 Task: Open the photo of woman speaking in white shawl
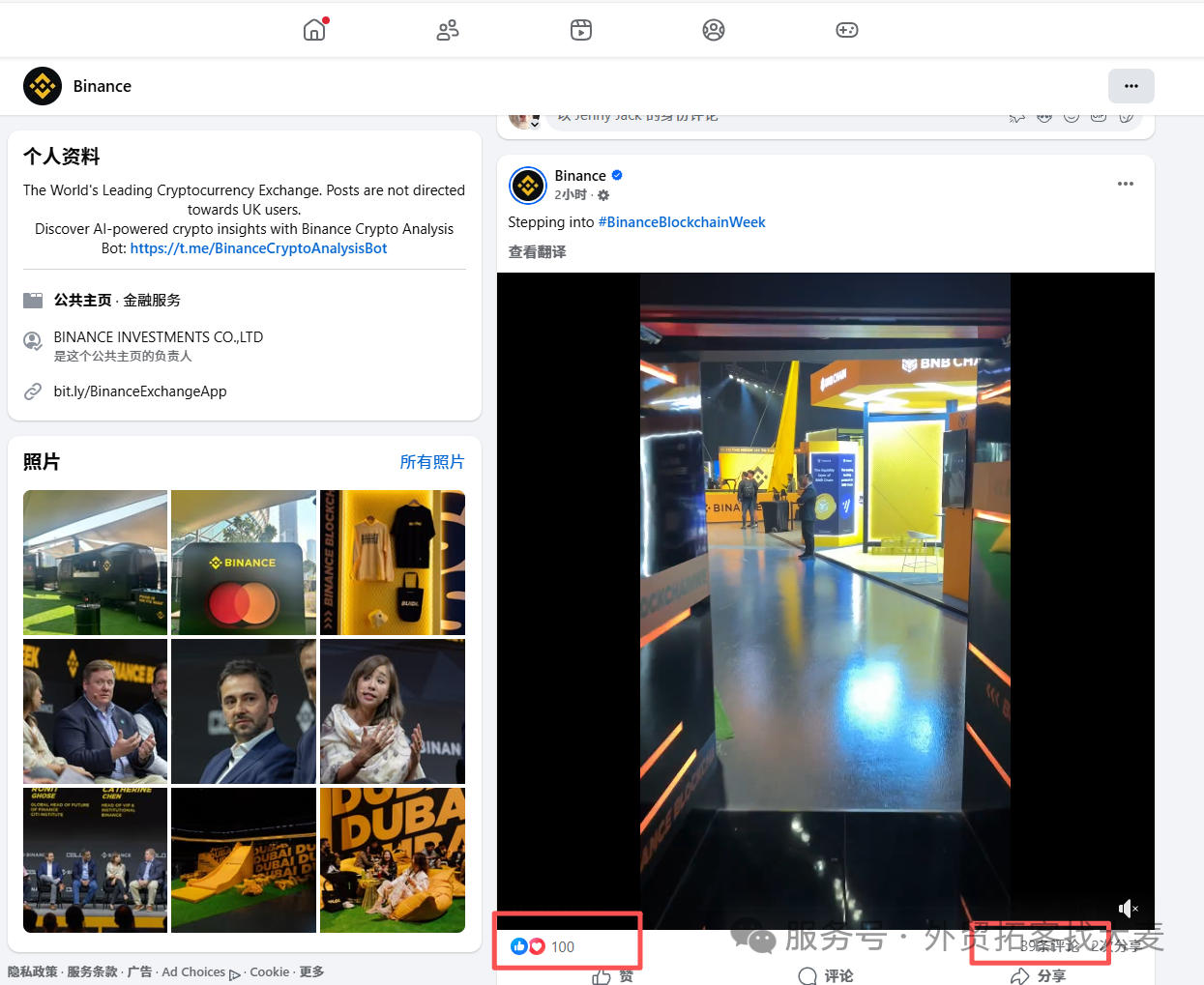tap(393, 711)
